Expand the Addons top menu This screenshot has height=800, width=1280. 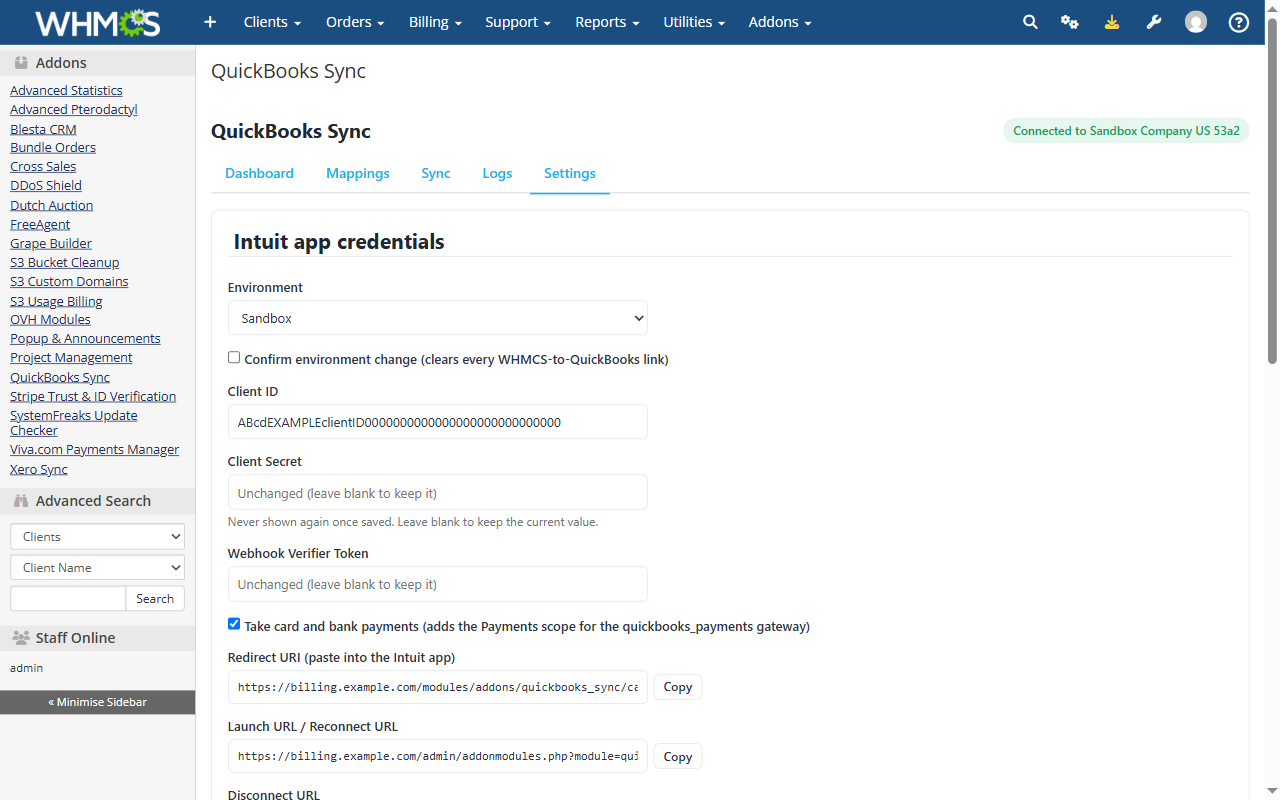pos(780,22)
